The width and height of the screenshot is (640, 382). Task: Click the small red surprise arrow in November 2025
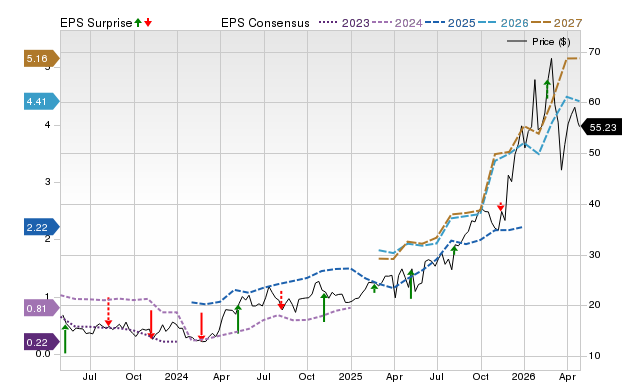500,207
